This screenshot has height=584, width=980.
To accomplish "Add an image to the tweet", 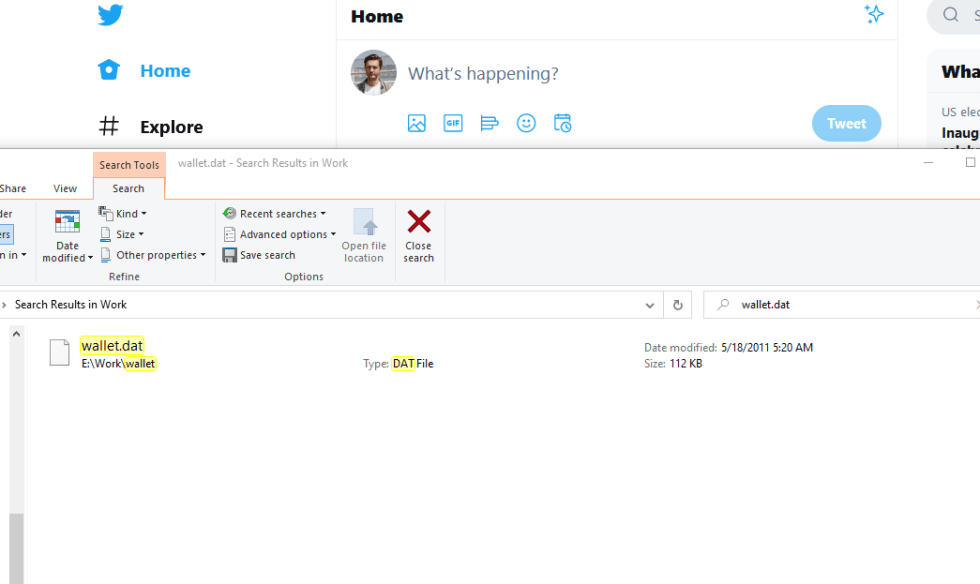I will click(x=417, y=123).
